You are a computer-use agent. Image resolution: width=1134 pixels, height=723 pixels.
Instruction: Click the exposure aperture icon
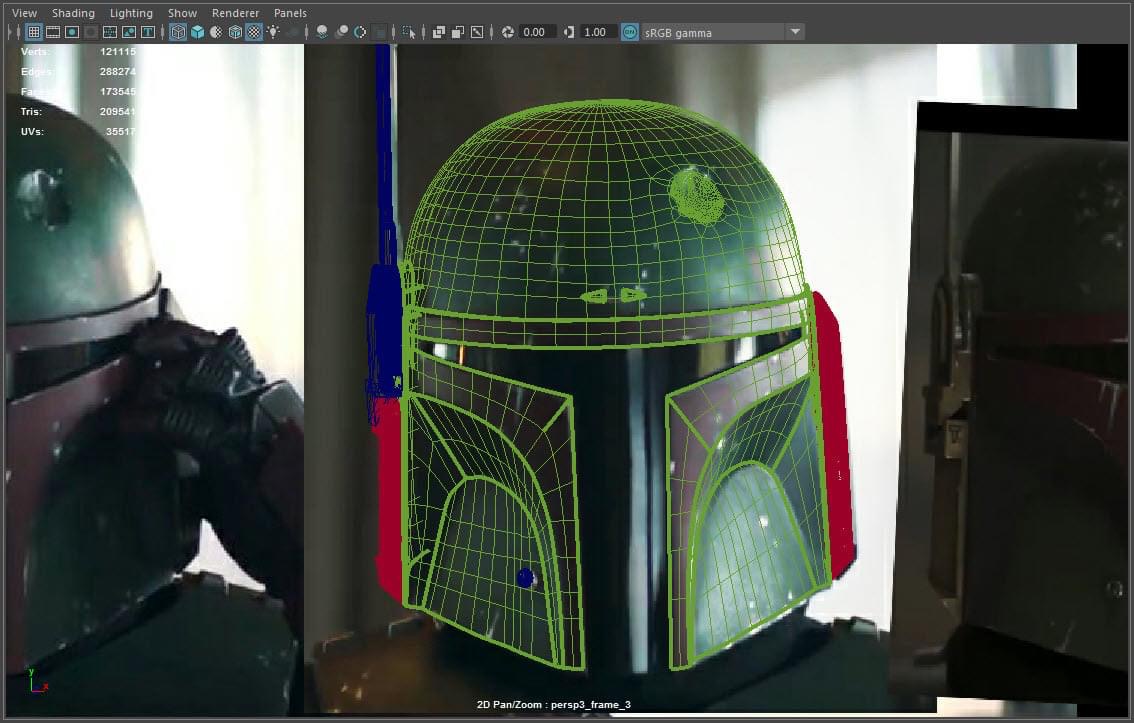(x=508, y=32)
